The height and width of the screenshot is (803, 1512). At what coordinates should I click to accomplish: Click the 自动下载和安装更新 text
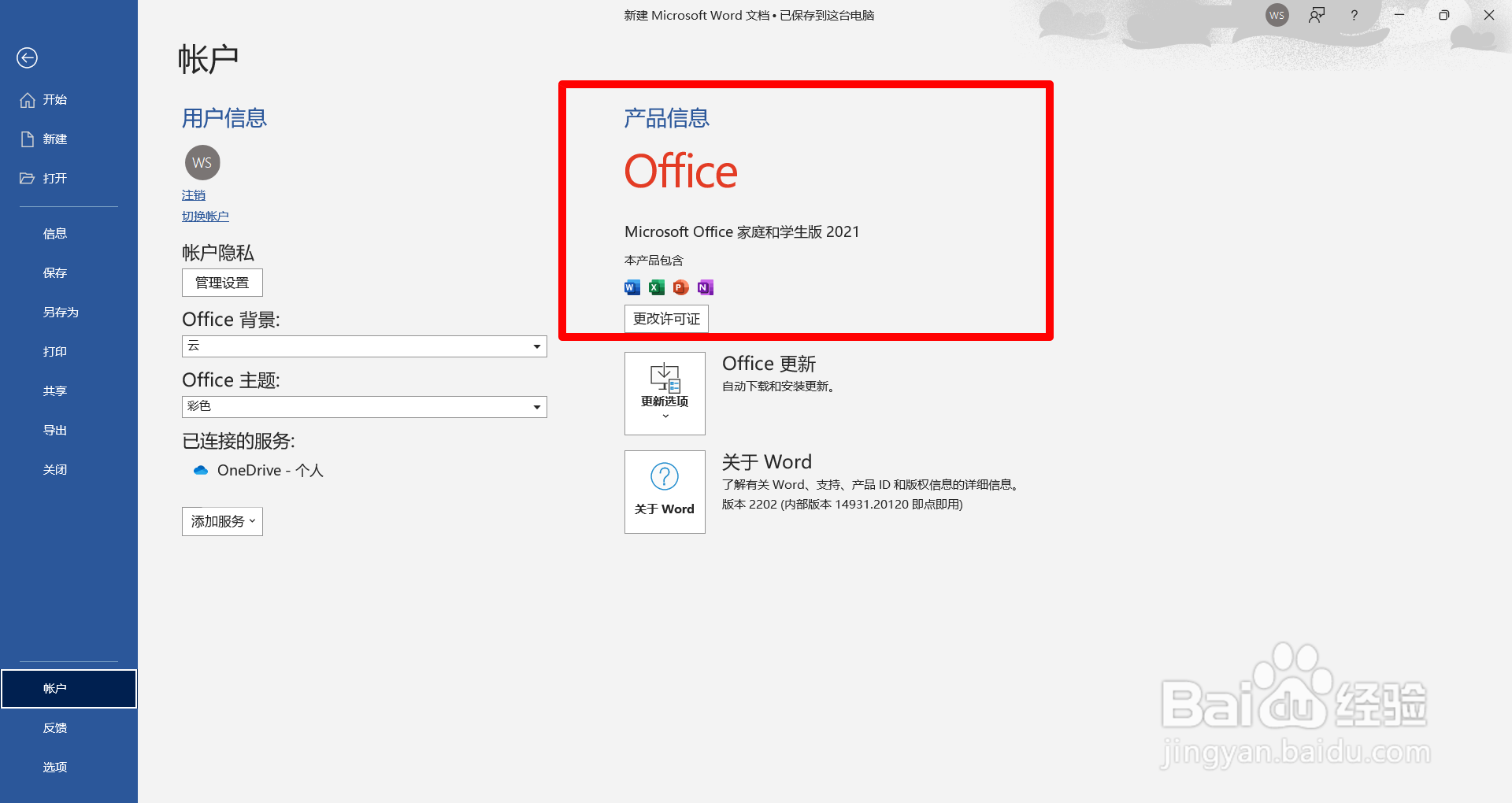[779, 387]
